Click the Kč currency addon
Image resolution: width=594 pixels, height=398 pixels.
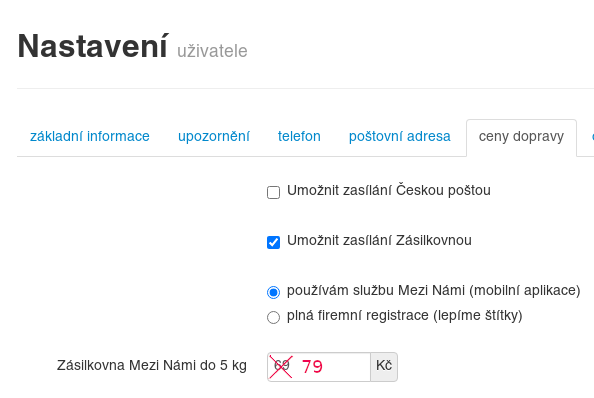click(384, 367)
